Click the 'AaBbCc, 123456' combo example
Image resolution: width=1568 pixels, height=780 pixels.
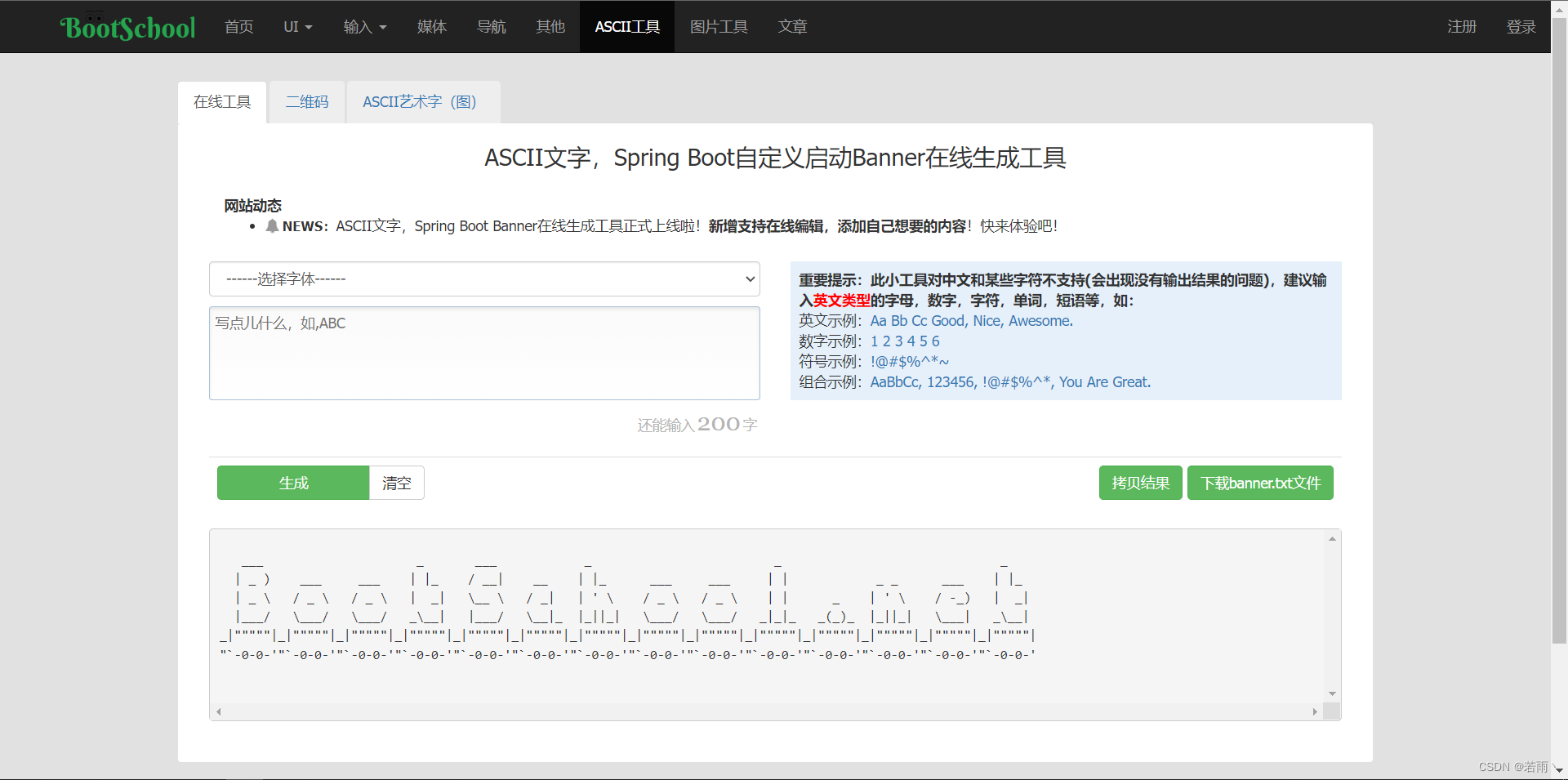click(1010, 382)
